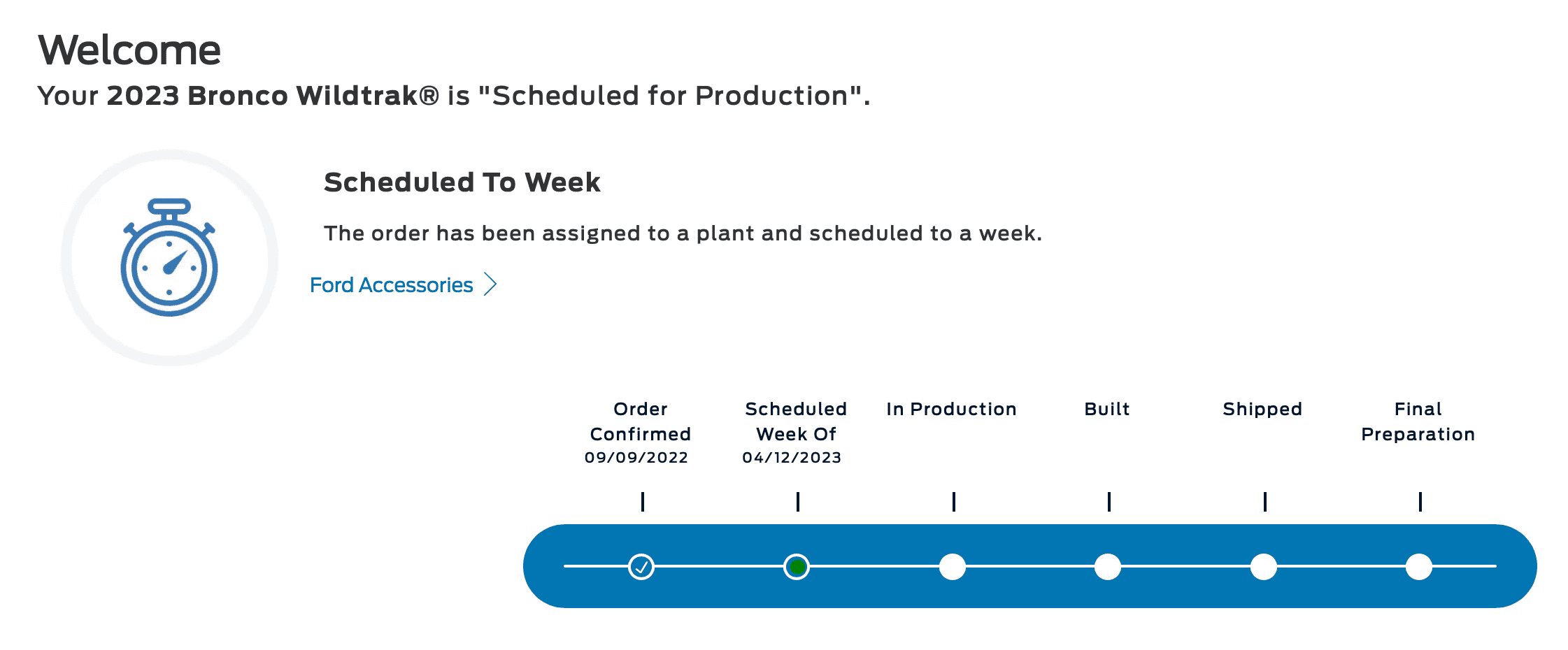Click the 2023 Bronco Wildtrak vehicle name
This screenshot has height=650, width=1568.
pos(273,96)
